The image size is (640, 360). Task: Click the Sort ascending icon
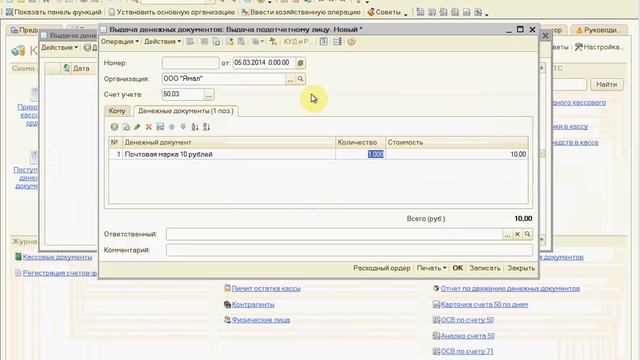(195, 127)
